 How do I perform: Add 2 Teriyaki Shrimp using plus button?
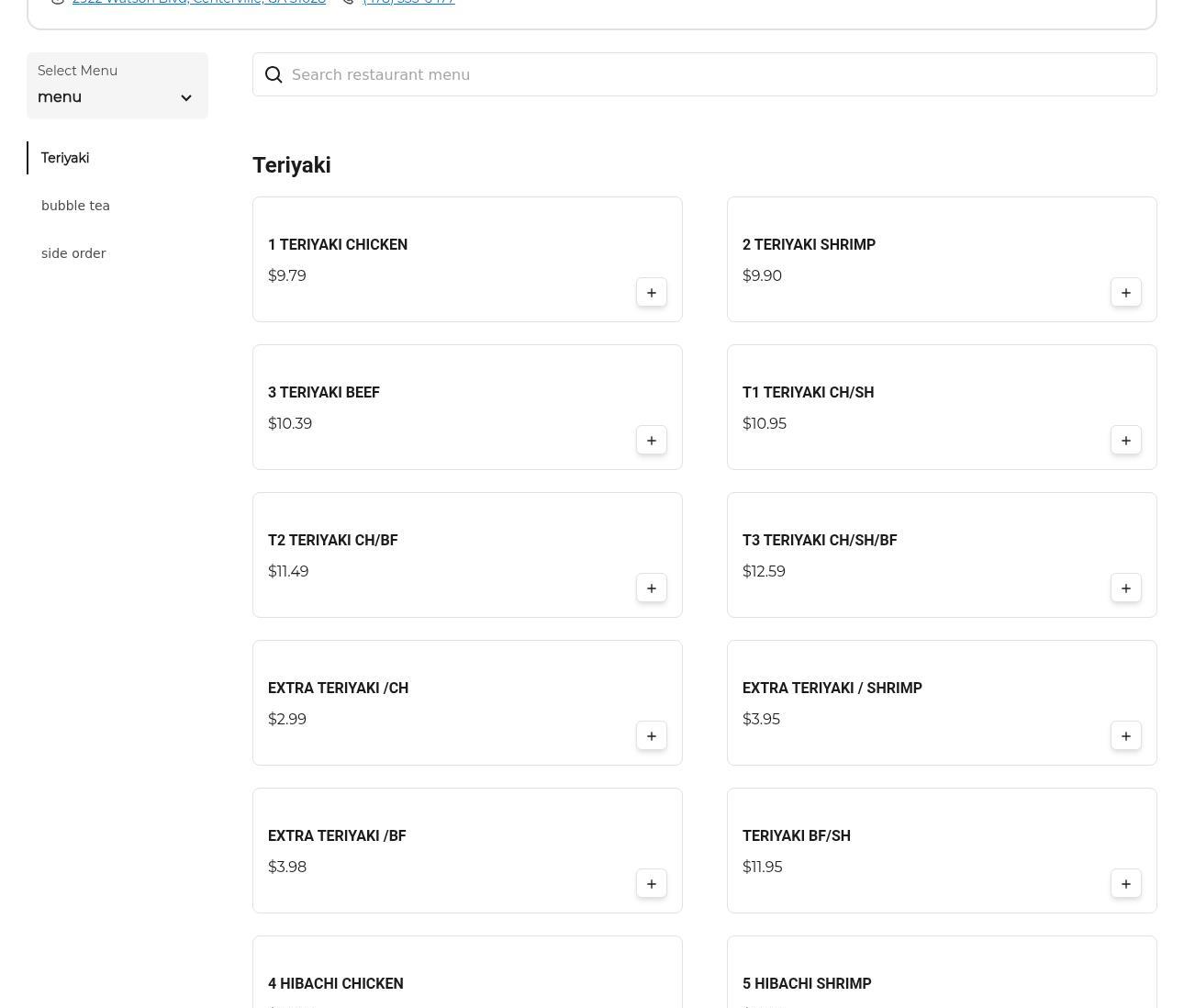(1125, 293)
